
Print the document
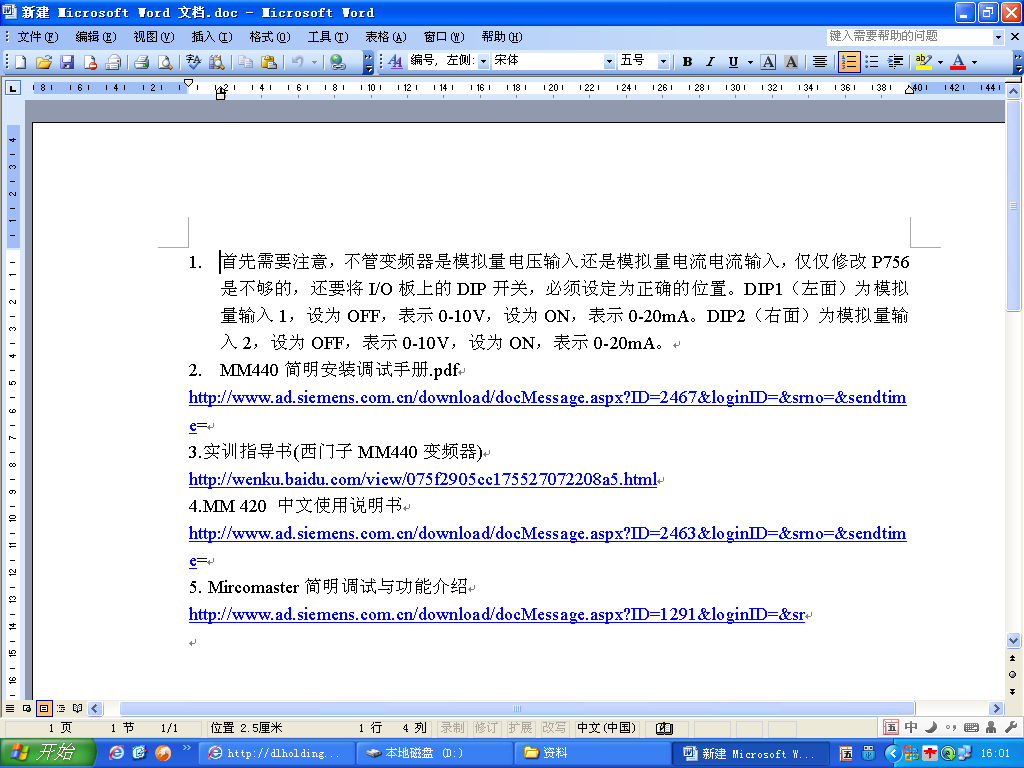pyautogui.click(x=141, y=62)
